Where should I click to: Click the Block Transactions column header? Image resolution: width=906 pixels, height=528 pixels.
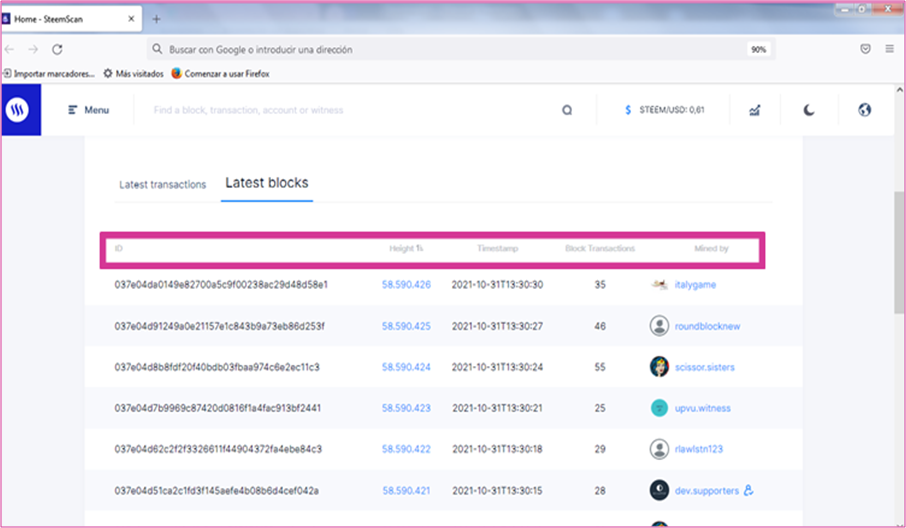[x=600, y=248]
